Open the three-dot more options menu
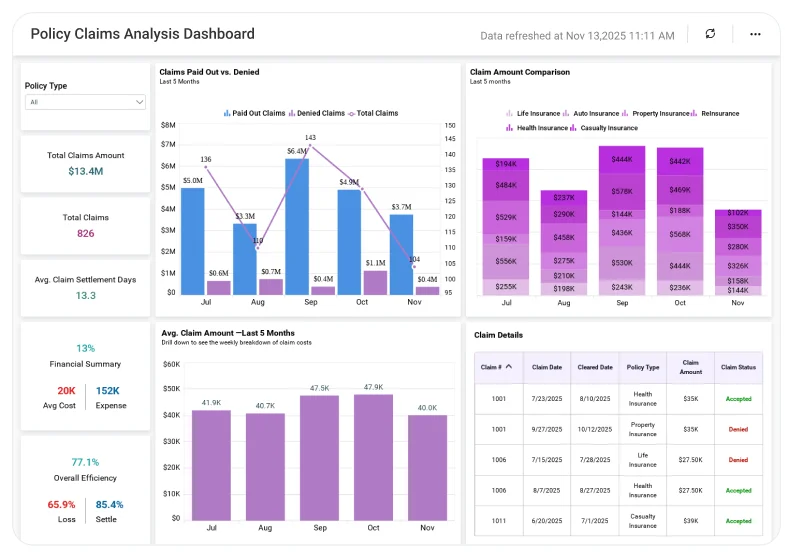This screenshot has width=793, height=557. click(755, 34)
